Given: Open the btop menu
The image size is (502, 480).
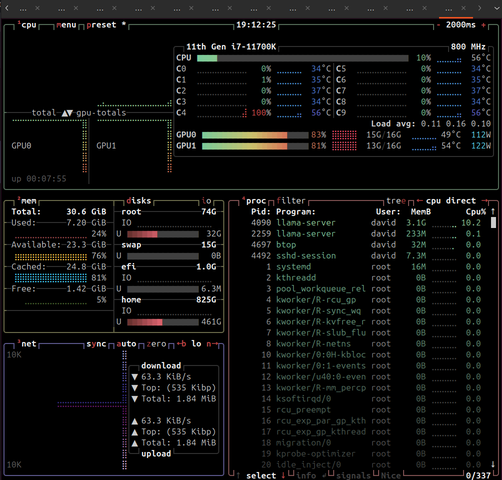Looking at the screenshot, I should pyautogui.click(x=66, y=25).
